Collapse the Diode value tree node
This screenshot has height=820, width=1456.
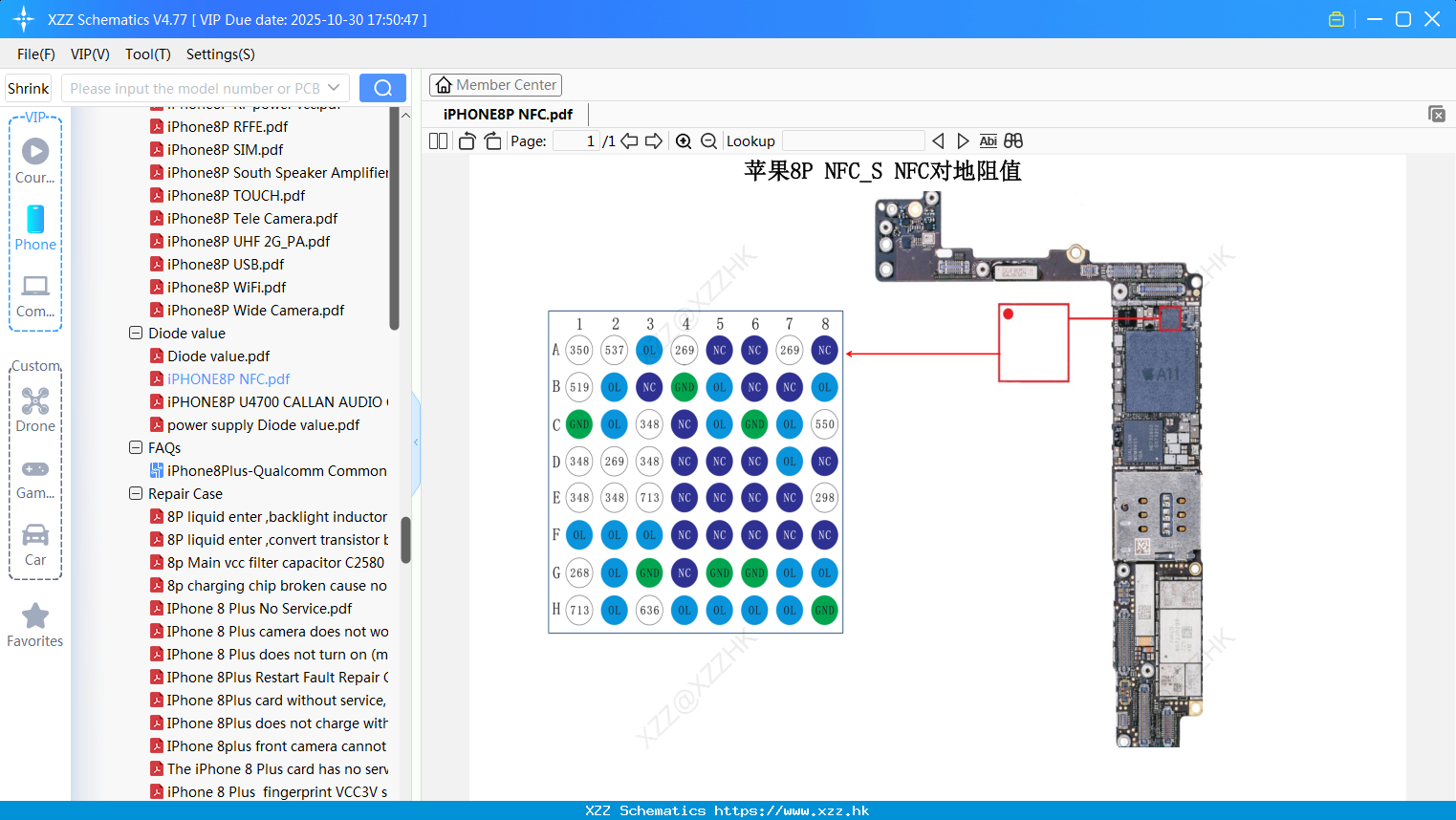tap(136, 333)
